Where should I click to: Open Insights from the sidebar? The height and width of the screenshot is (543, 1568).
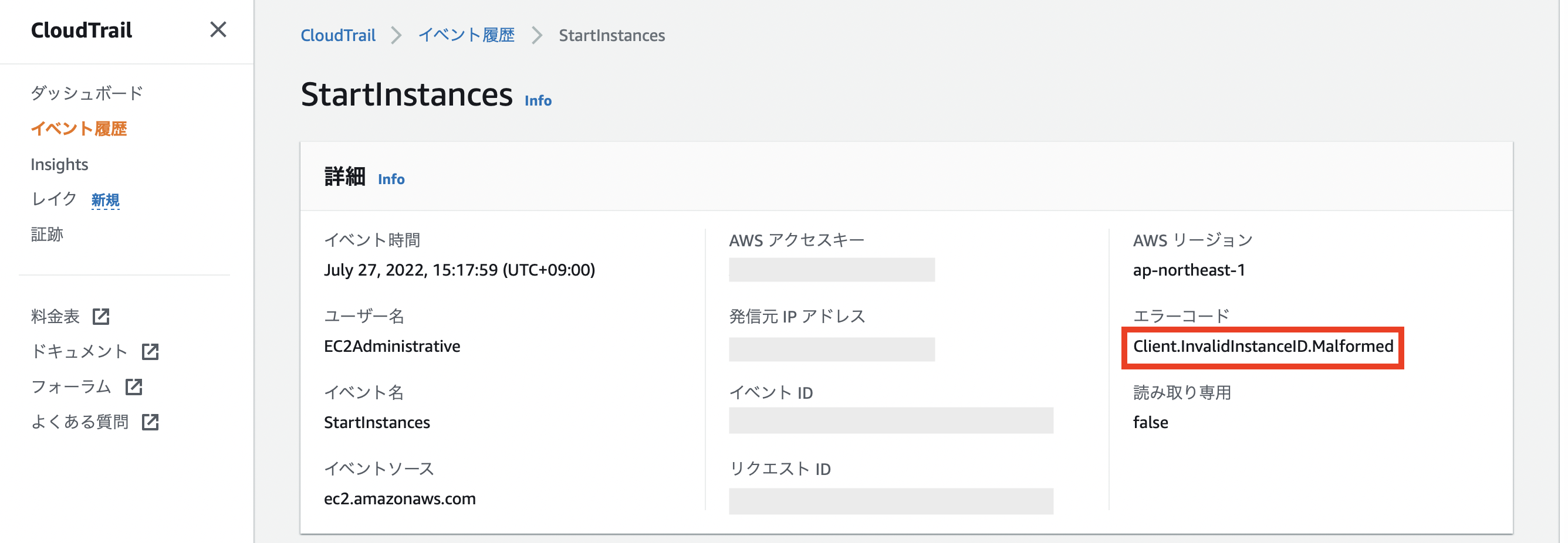(59, 164)
